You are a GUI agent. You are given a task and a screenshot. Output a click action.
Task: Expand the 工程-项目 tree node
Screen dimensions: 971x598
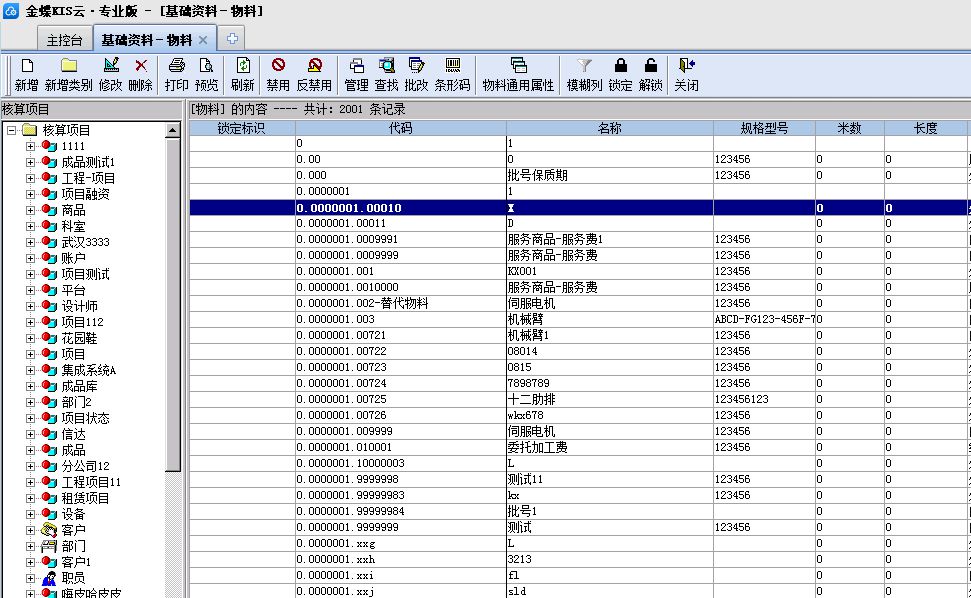(x=30, y=178)
